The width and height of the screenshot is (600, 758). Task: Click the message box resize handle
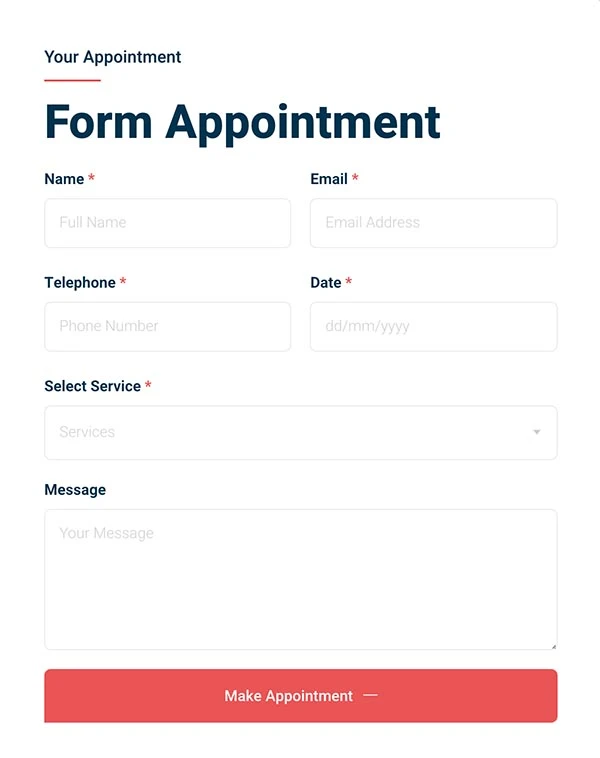tap(553, 646)
